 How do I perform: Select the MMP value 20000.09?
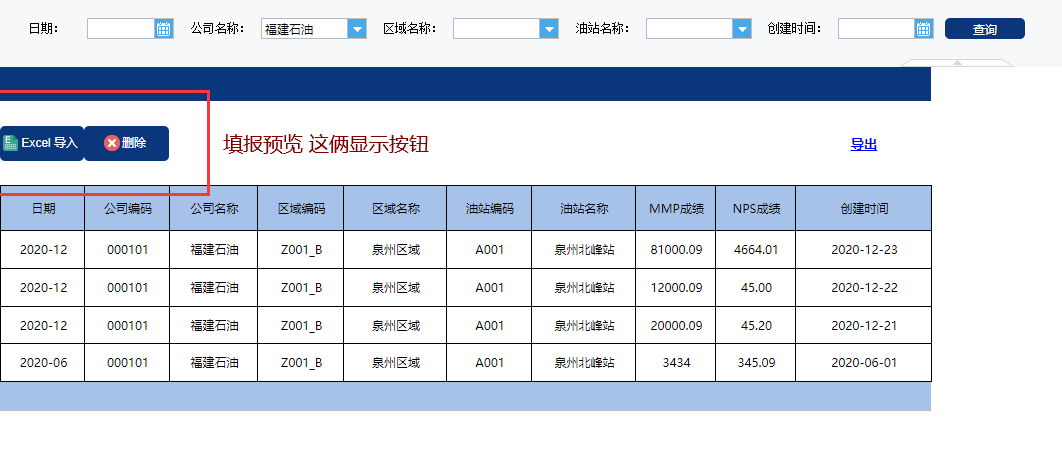tap(676, 325)
